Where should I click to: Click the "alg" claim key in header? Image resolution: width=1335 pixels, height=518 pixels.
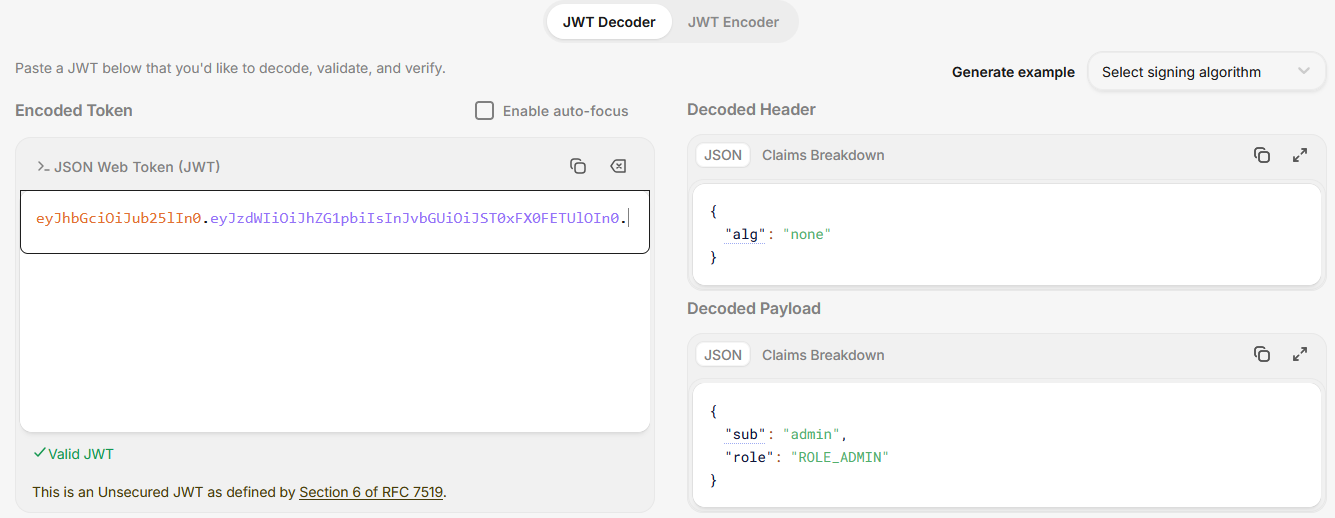(x=744, y=234)
